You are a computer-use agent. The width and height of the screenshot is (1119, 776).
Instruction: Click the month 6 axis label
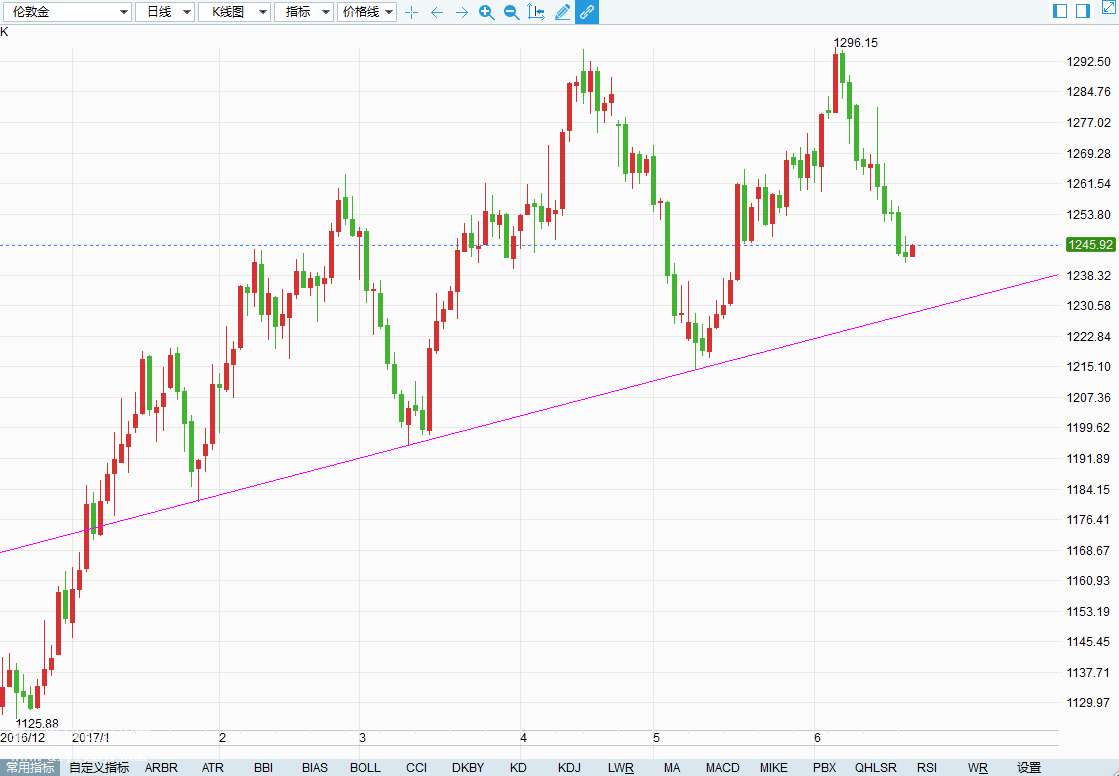pyautogui.click(x=818, y=737)
